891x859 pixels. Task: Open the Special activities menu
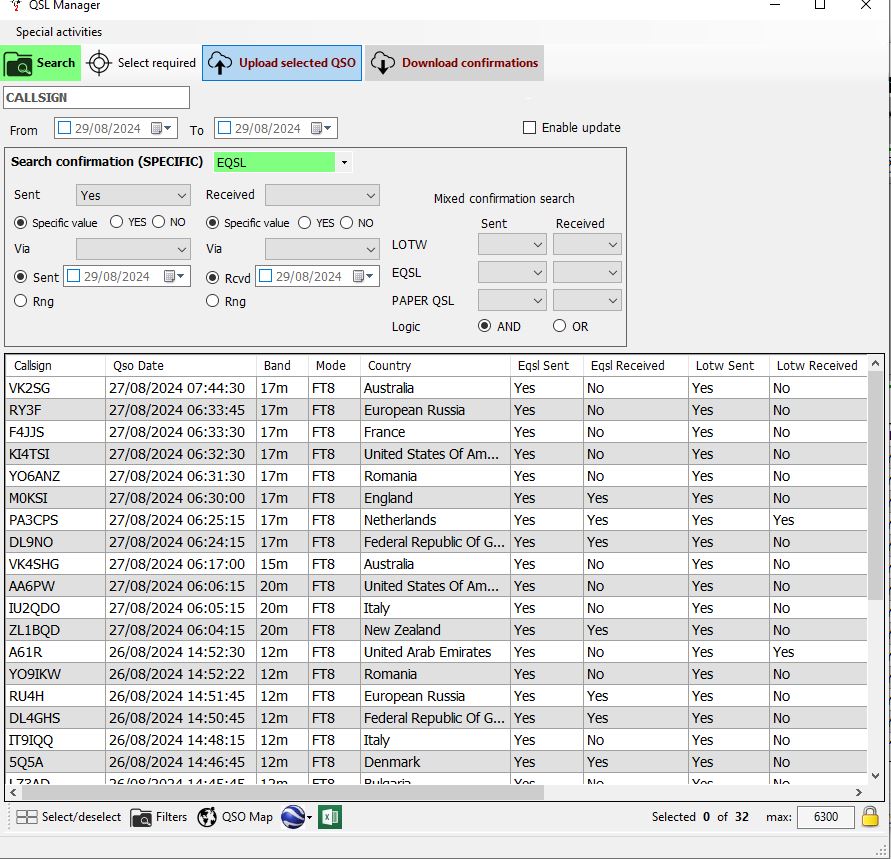[x=59, y=32]
